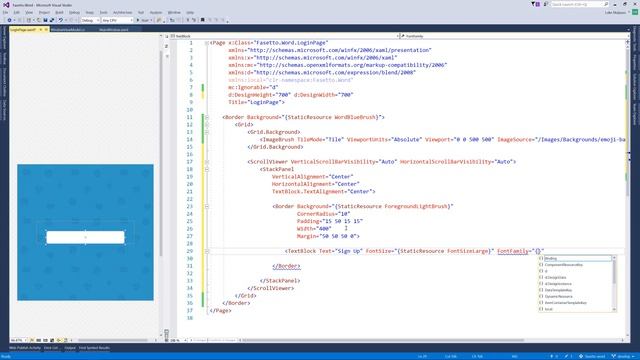The width and height of the screenshot is (640, 360).
Task: Toggle designer effects icon in designer bottom bar
Action: [x=31, y=340]
